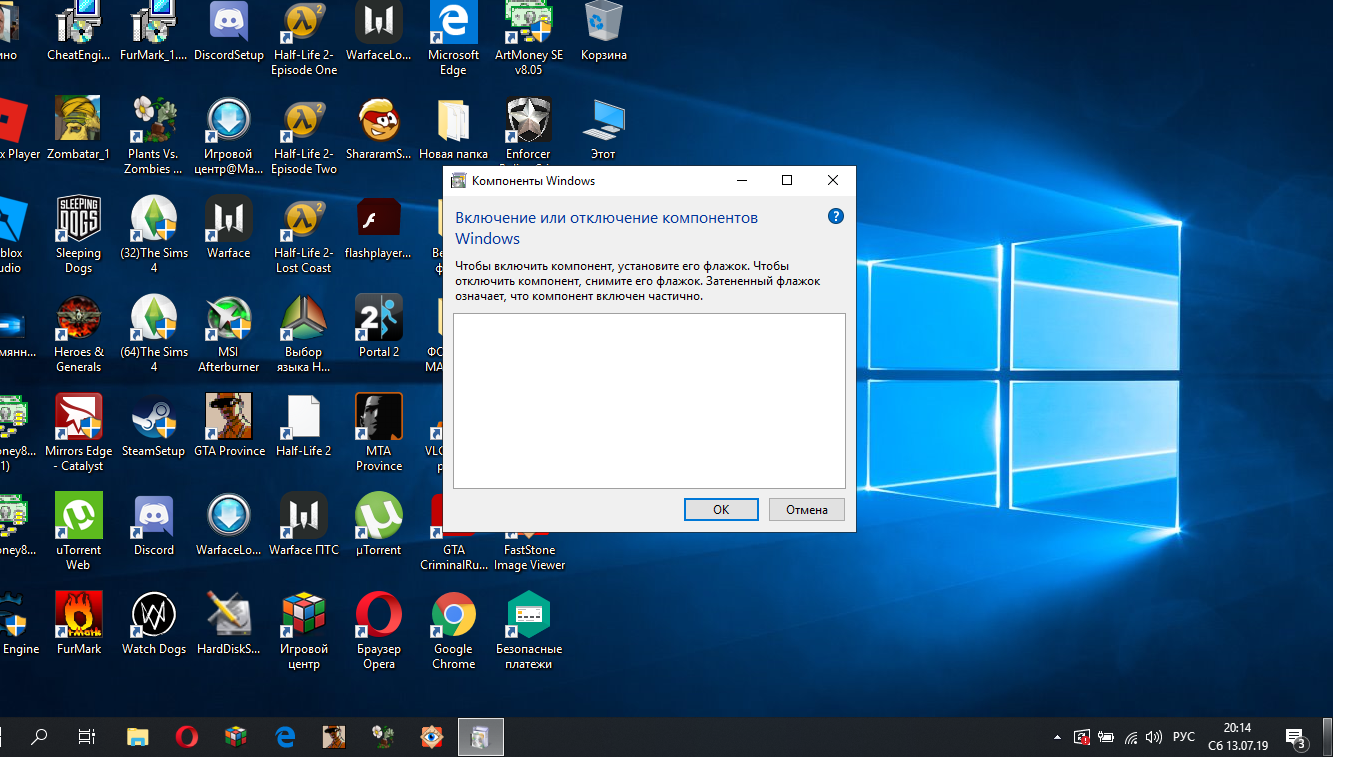Image resolution: width=1366 pixels, height=768 pixels.
Task: Select the ShararamS... desktop icon
Action: (379, 129)
